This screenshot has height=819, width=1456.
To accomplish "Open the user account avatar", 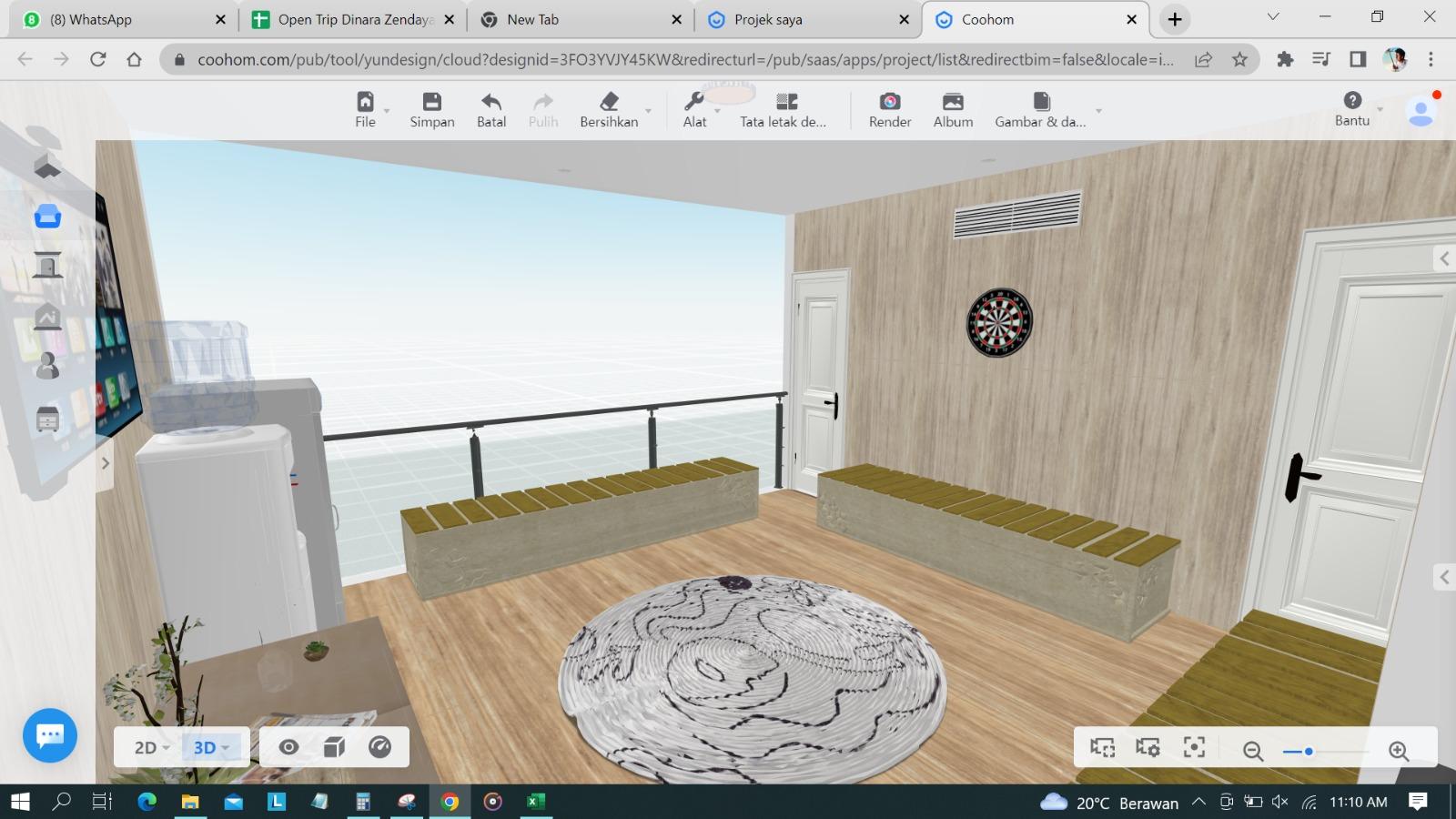I will pos(1421,111).
